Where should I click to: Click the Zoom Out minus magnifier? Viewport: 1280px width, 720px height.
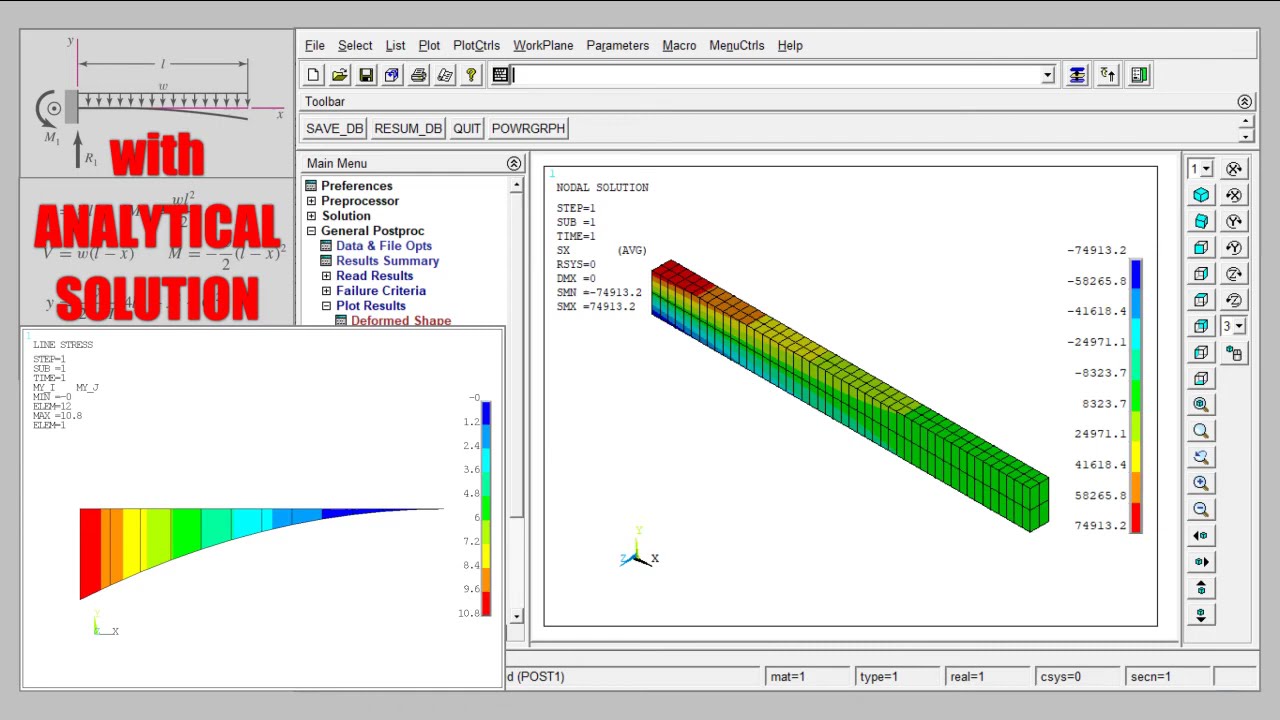click(x=1201, y=509)
